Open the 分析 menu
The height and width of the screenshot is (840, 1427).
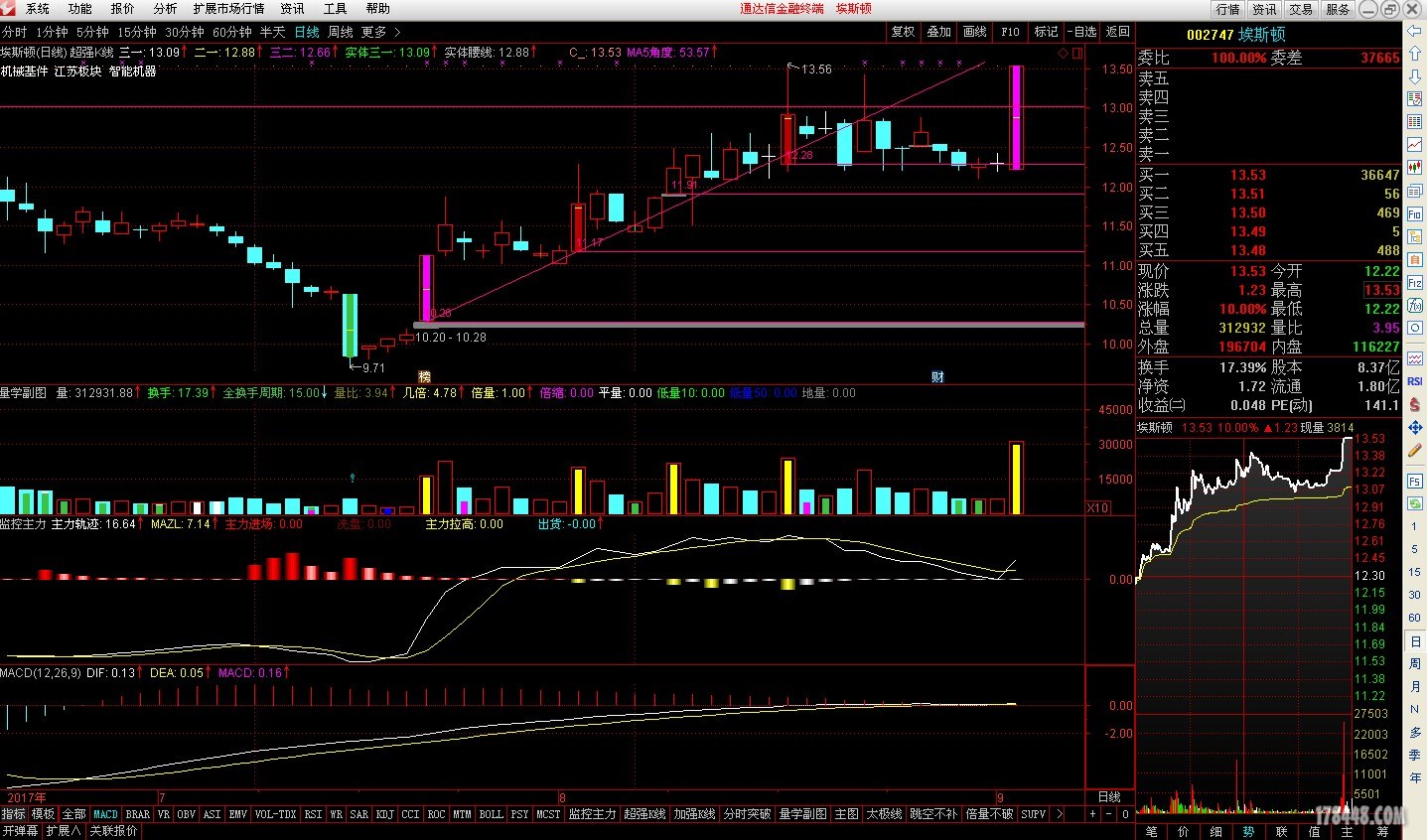tap(165, 9)
